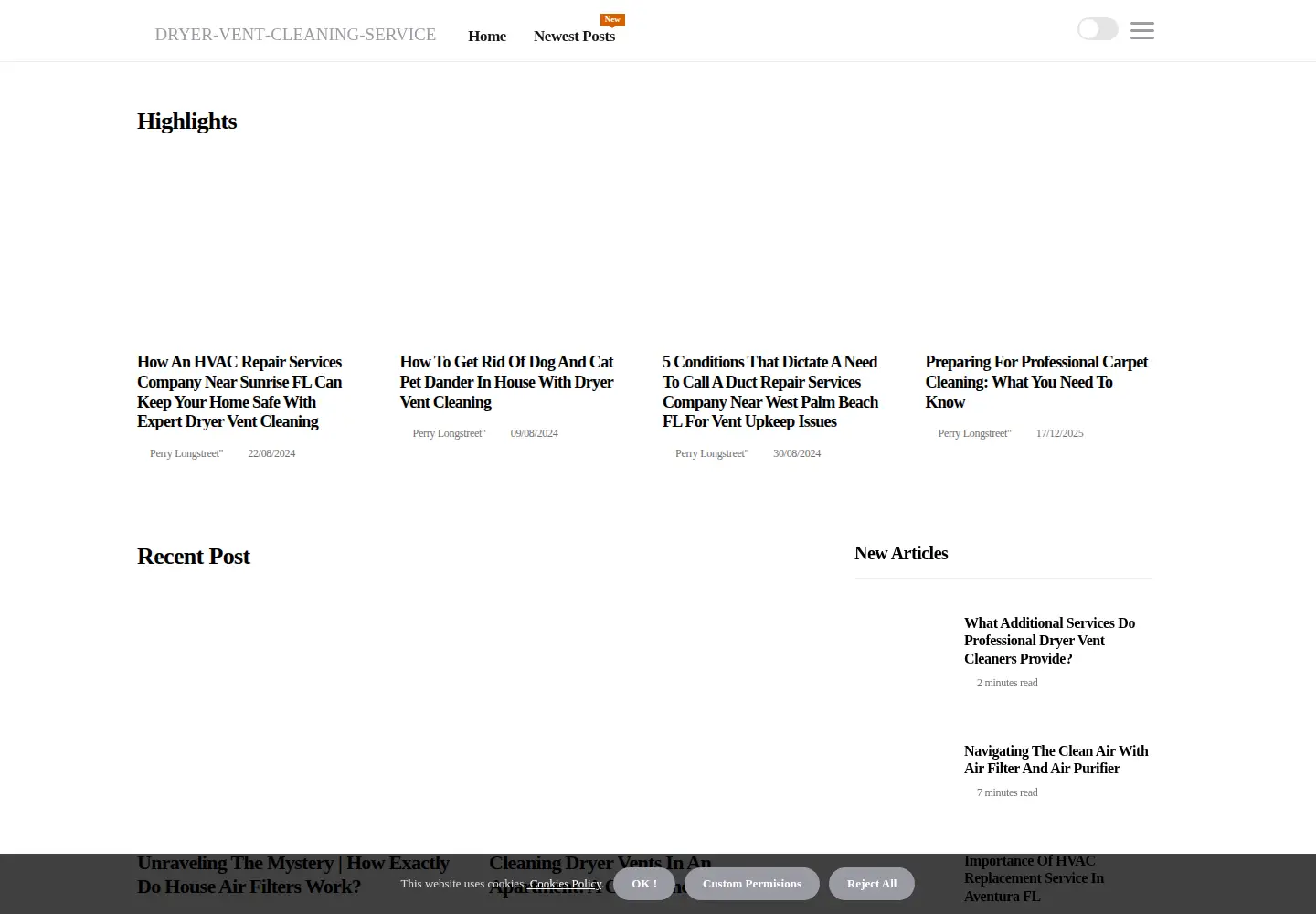
Task: Click the '2 minutes read' label
Action: tap(1007, 683)
